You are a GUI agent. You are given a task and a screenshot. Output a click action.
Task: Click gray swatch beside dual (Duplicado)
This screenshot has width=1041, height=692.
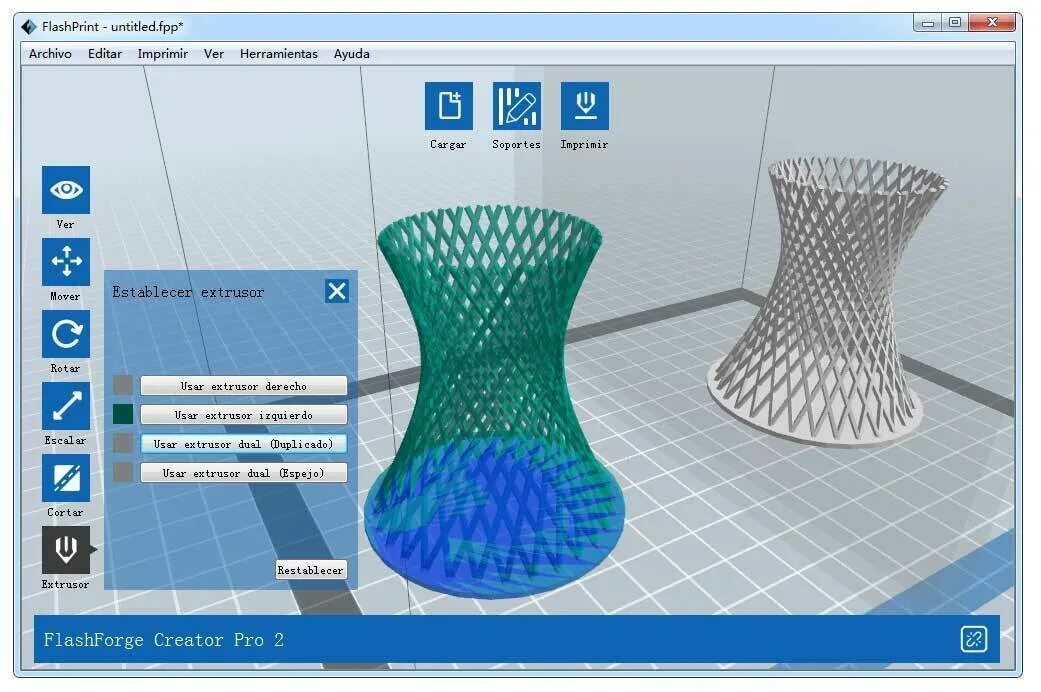(x=123, y=443)
